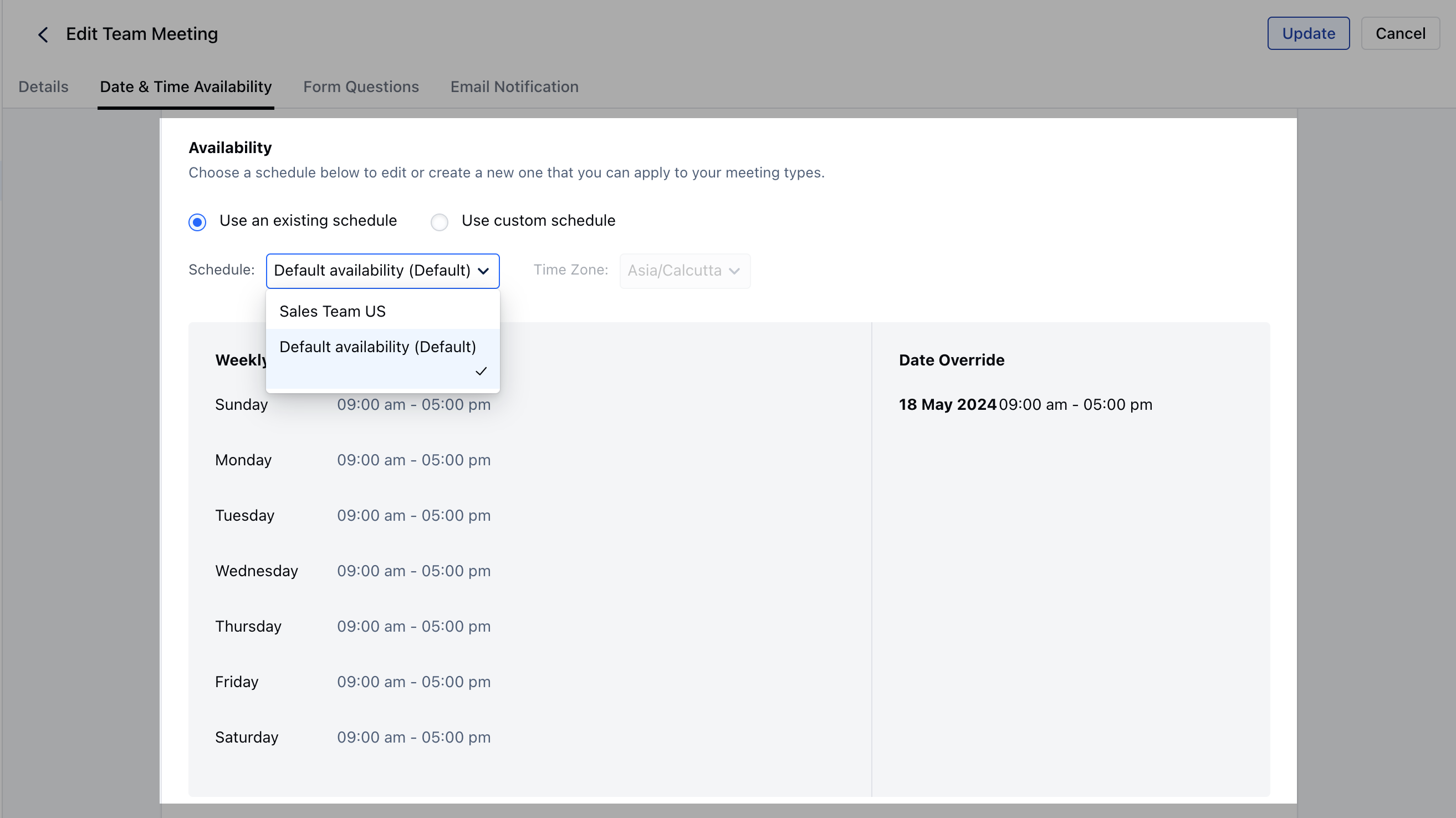
Task: Click Sunday's 09:00 am - 05:00 pm hours
Action: [x=413, y=404]
